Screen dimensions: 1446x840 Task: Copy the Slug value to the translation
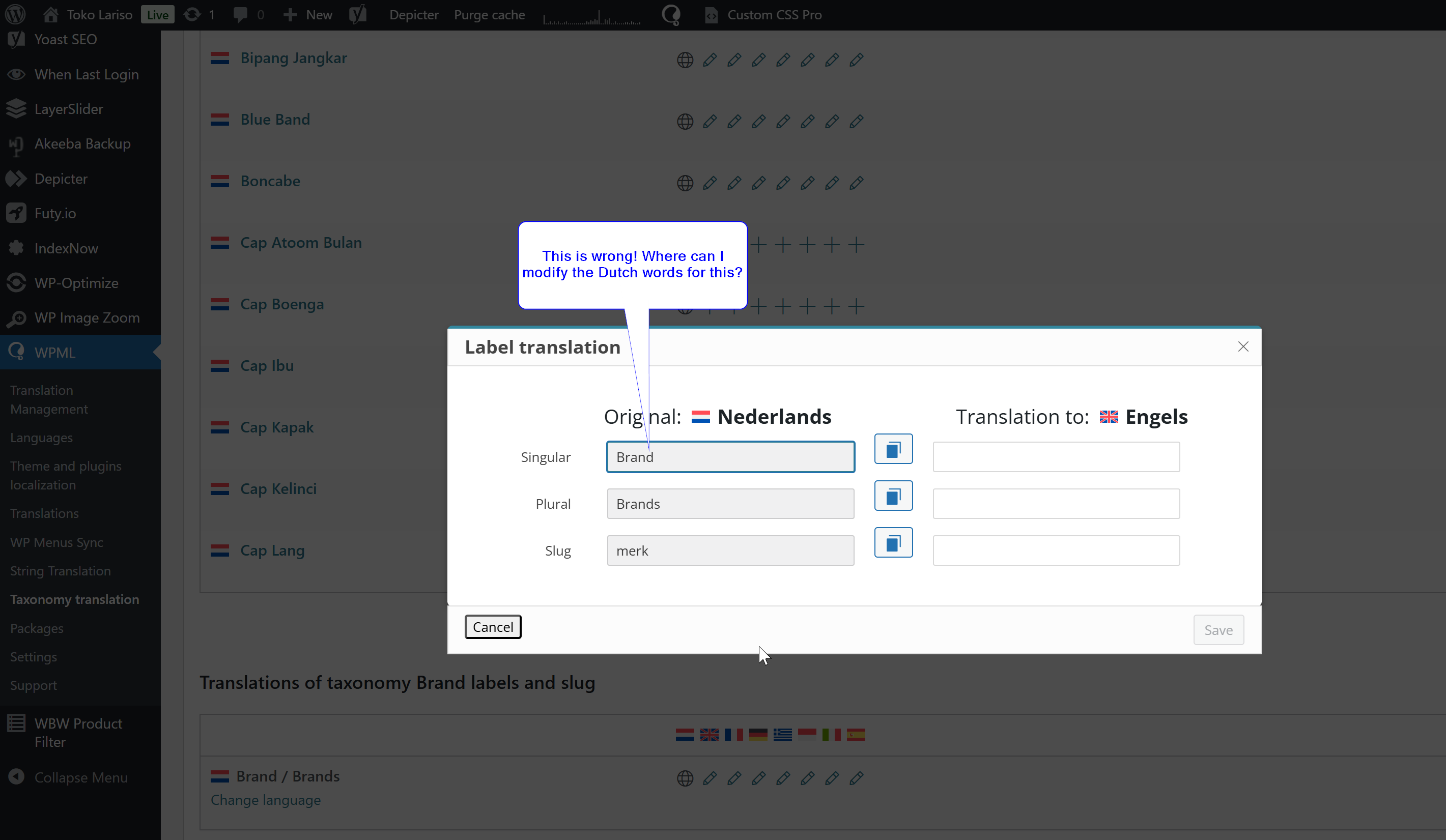click(893, 543)
